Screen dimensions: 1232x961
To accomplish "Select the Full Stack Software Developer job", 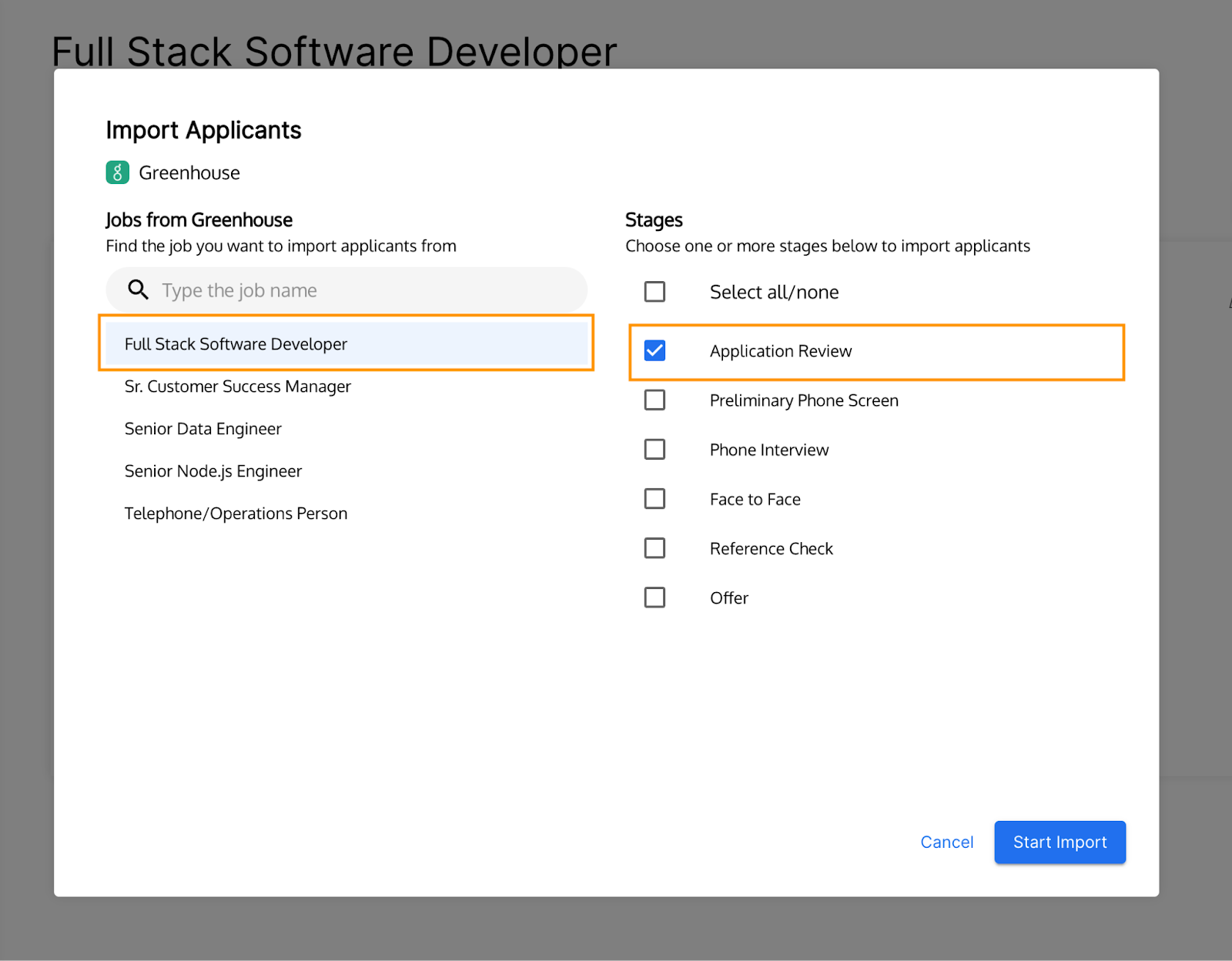I will click(x=346, y=343).
